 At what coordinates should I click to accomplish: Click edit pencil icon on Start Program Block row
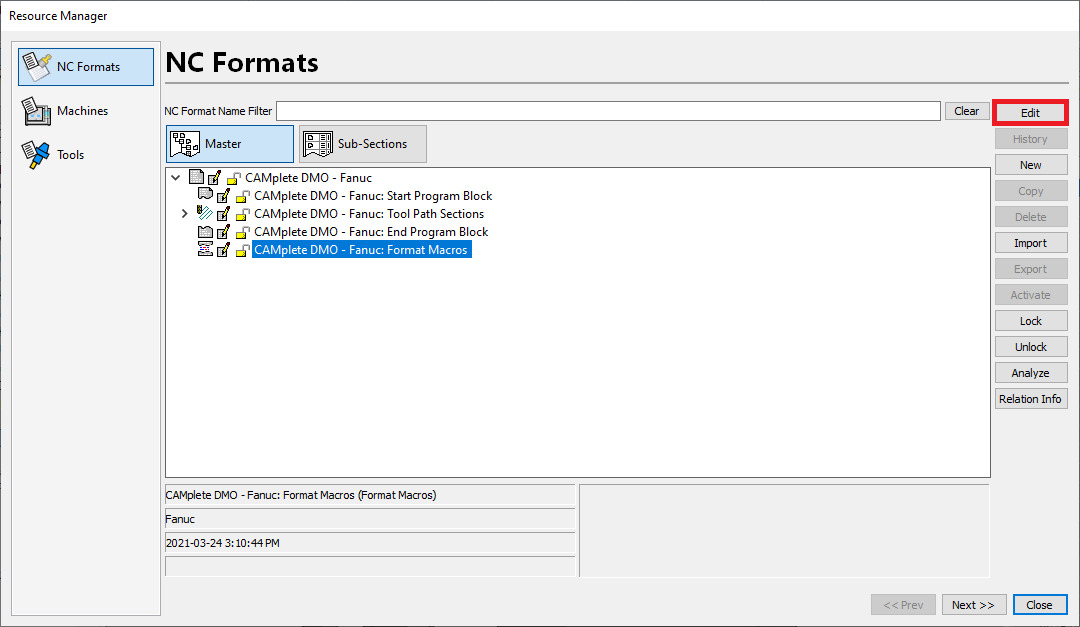(x=223, y=196)
